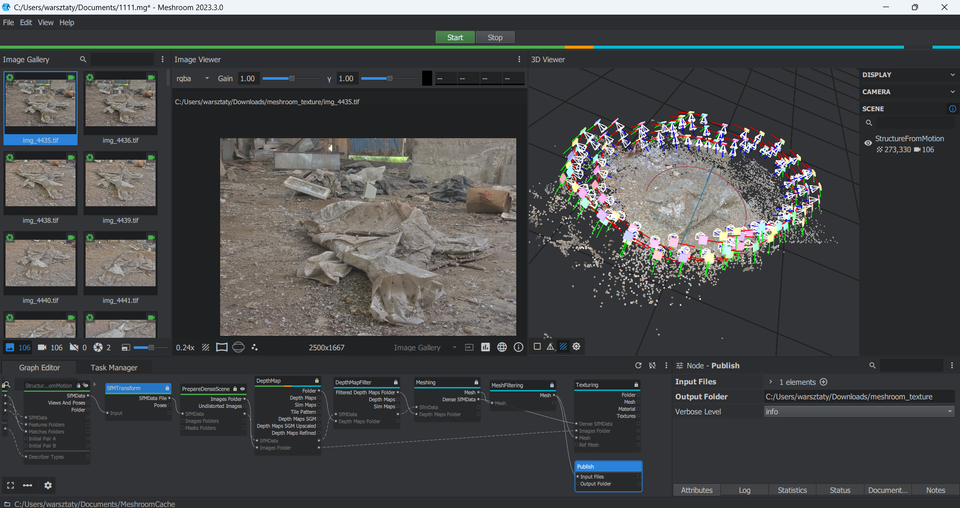Toggle the lens distortion viewer icon
960x508 pixels.
(222, 347)
